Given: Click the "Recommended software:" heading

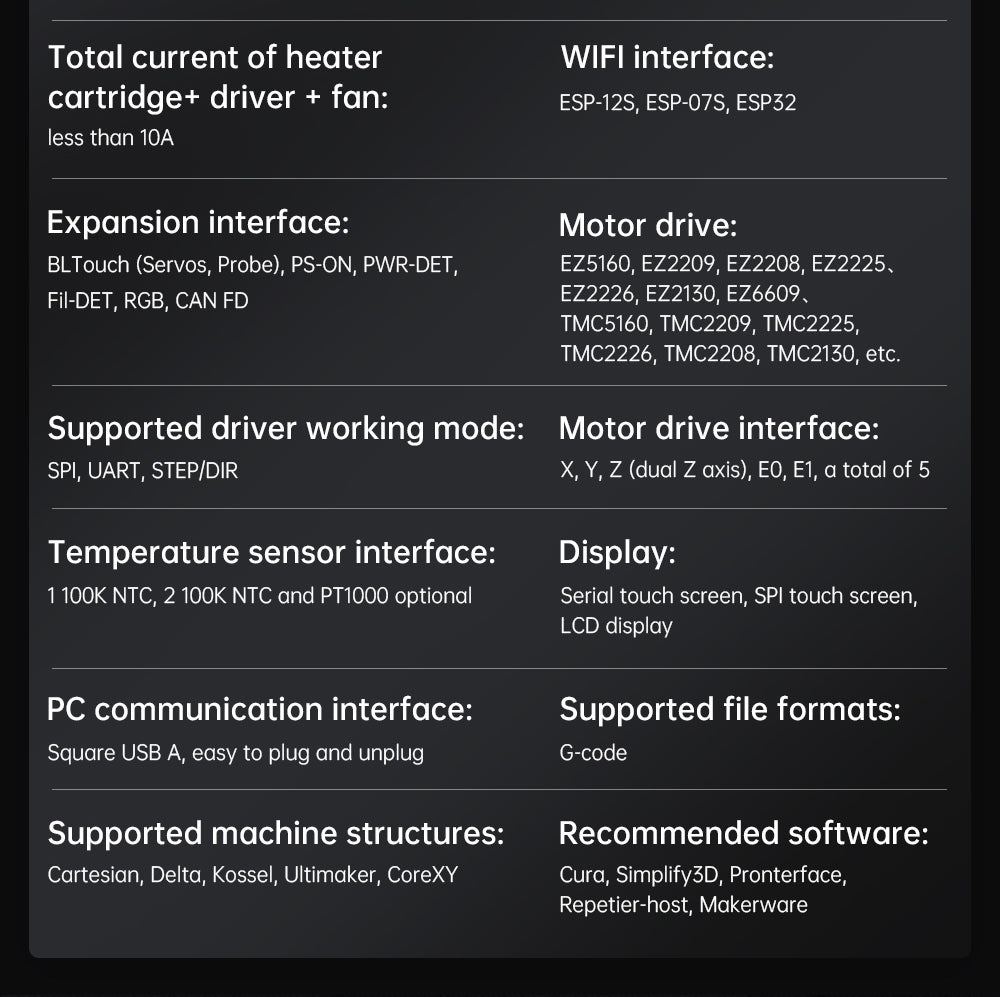Looking at the screenshot, I should point(743,833).
